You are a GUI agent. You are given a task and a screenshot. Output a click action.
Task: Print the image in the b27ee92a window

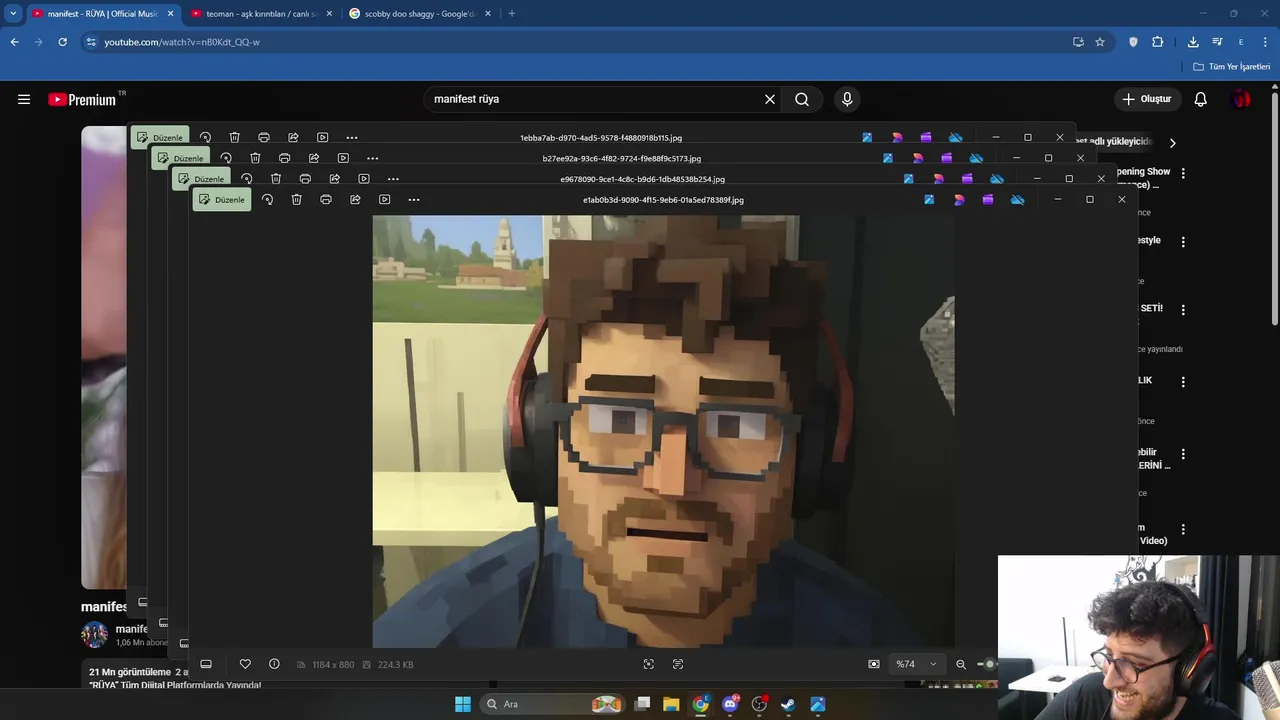[284, 158]
